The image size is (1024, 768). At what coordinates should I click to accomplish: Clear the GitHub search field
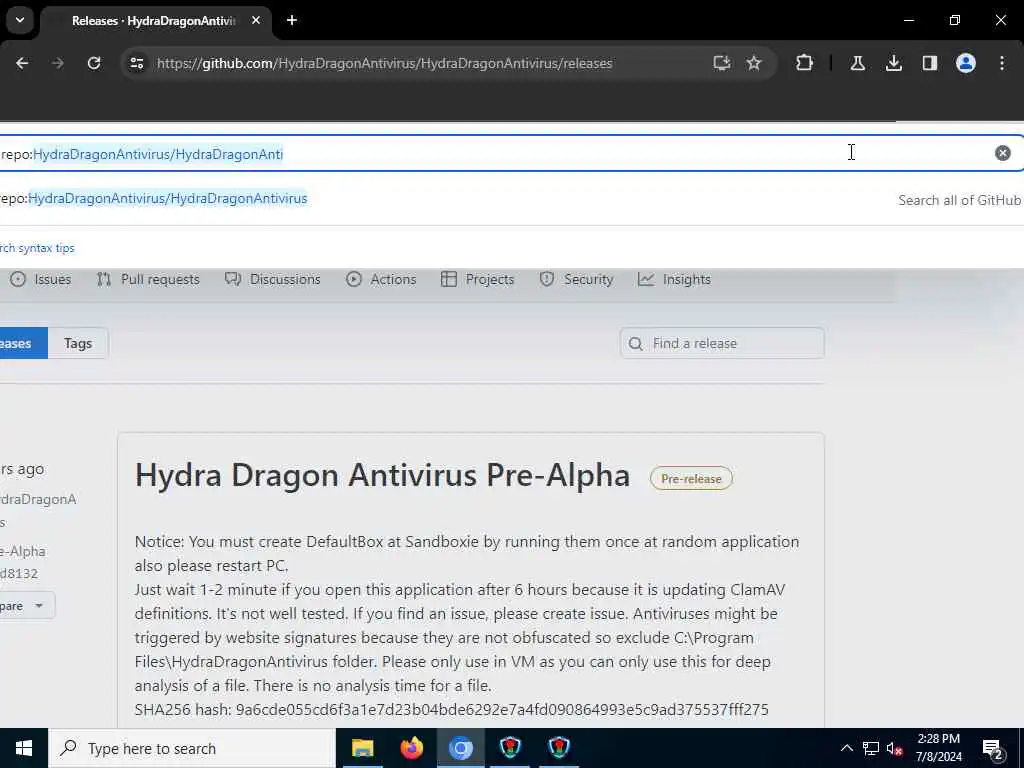pyautogui.click(x=1002, y=153)
